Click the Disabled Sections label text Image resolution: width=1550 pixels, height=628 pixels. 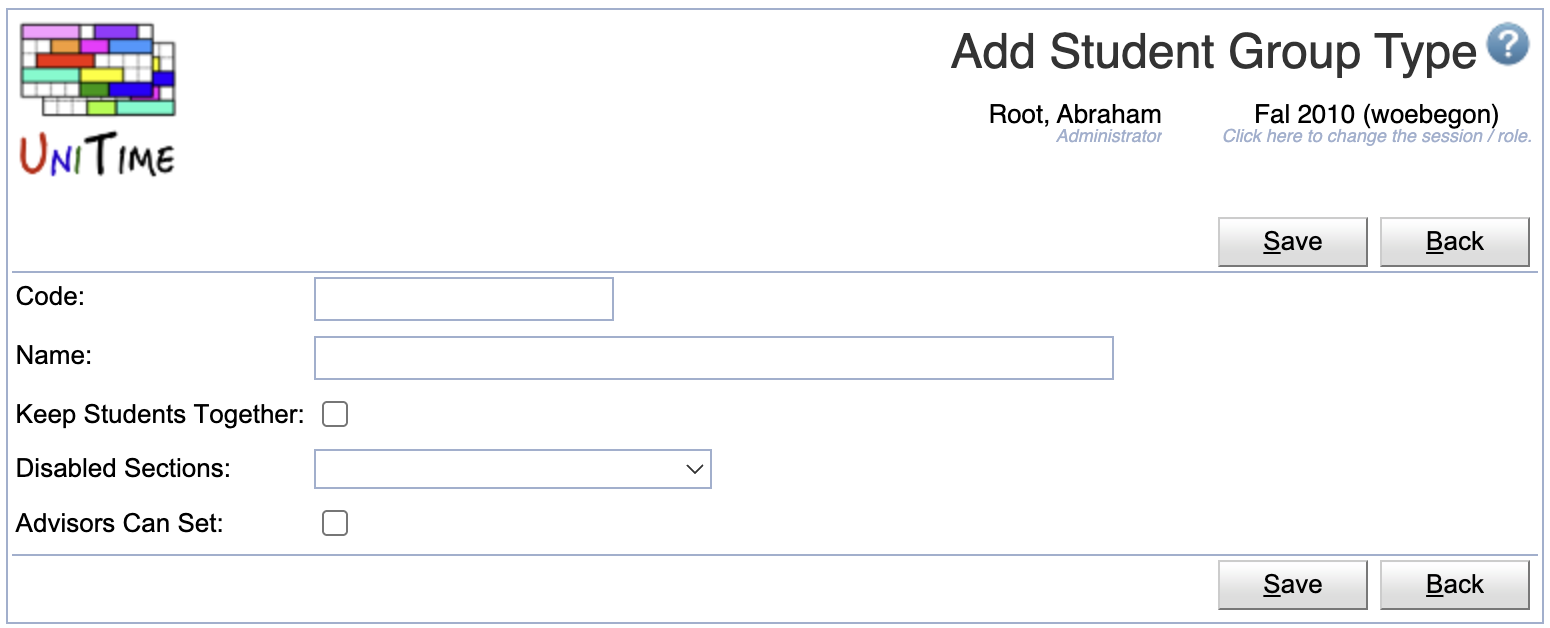coord(124,468)
